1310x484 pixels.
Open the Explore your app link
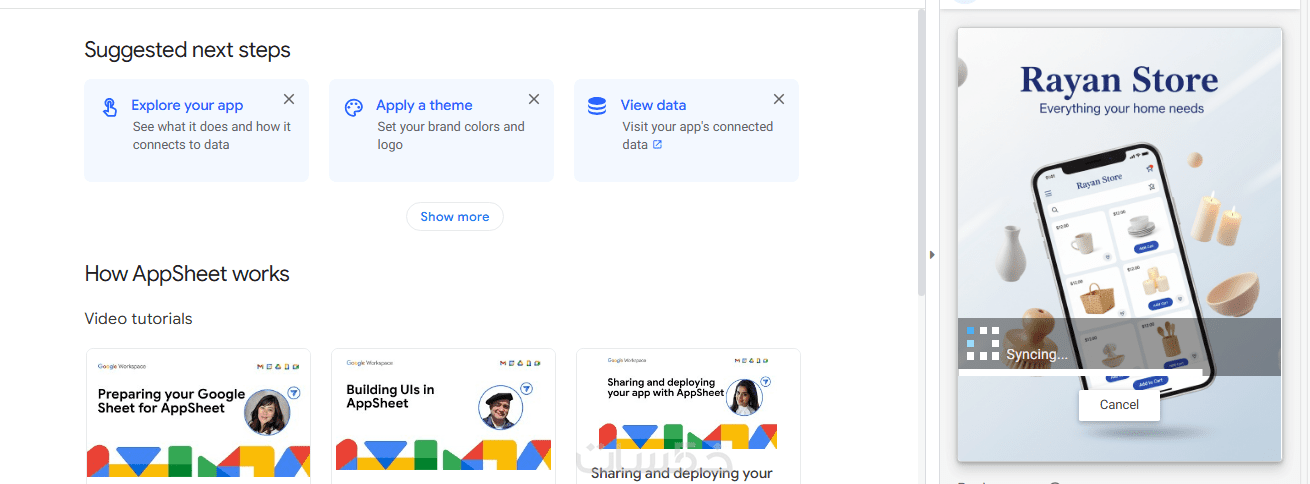(x=187, y=105)
